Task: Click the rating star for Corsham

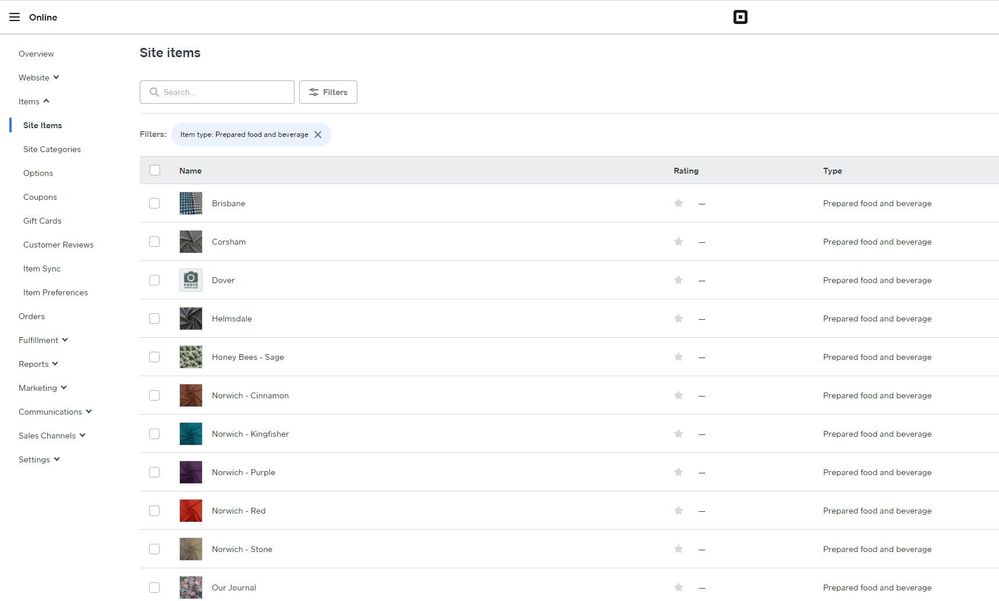Action: [678, 242]
